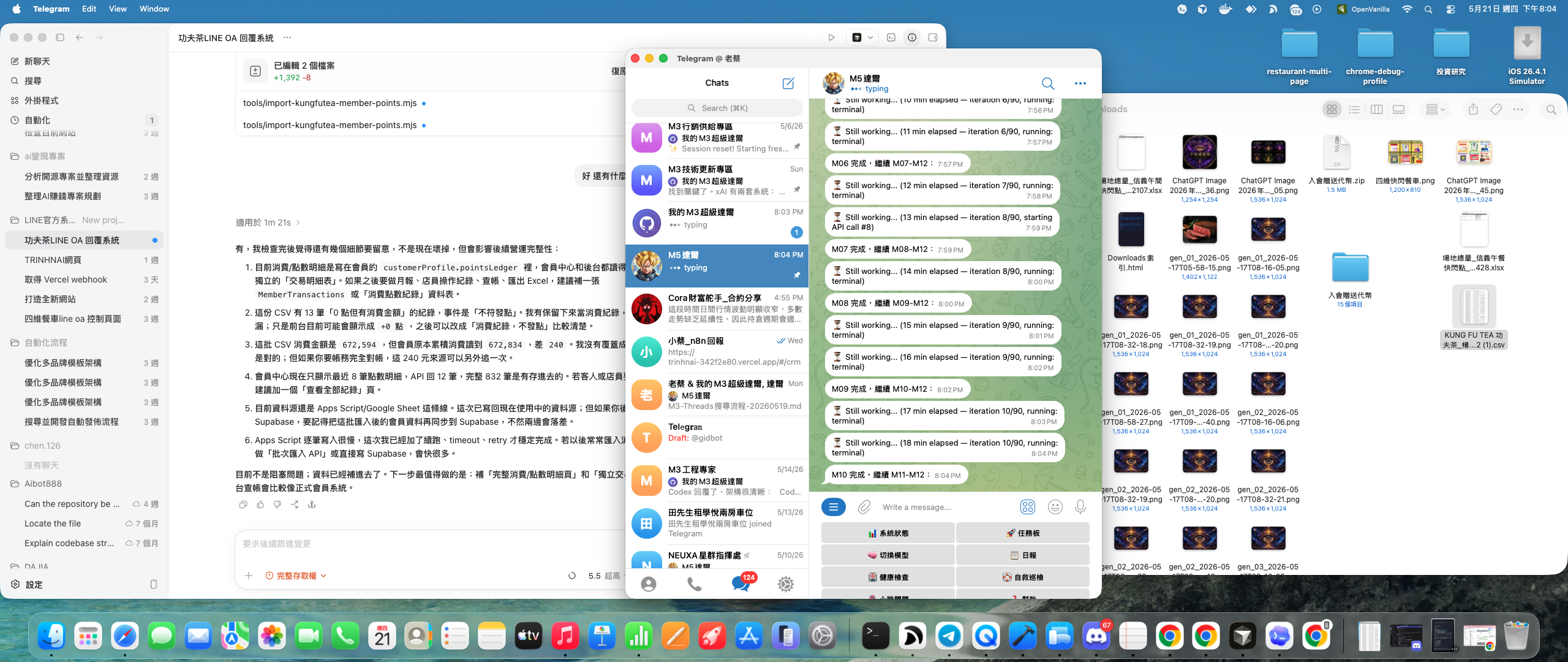
Task: Click the 任務板 bot button
Action: [x=1023, y=533]
